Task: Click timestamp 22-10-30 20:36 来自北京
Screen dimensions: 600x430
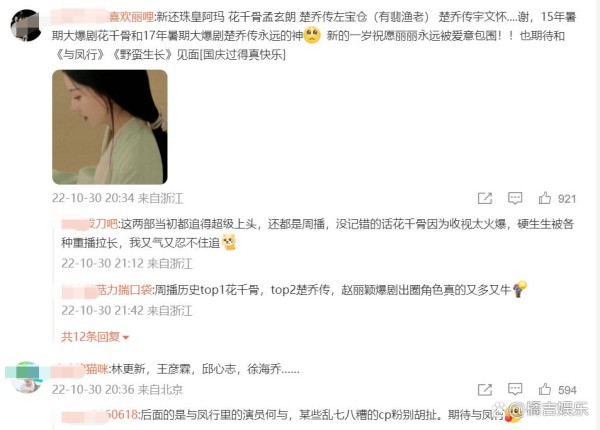Action: 117,389
